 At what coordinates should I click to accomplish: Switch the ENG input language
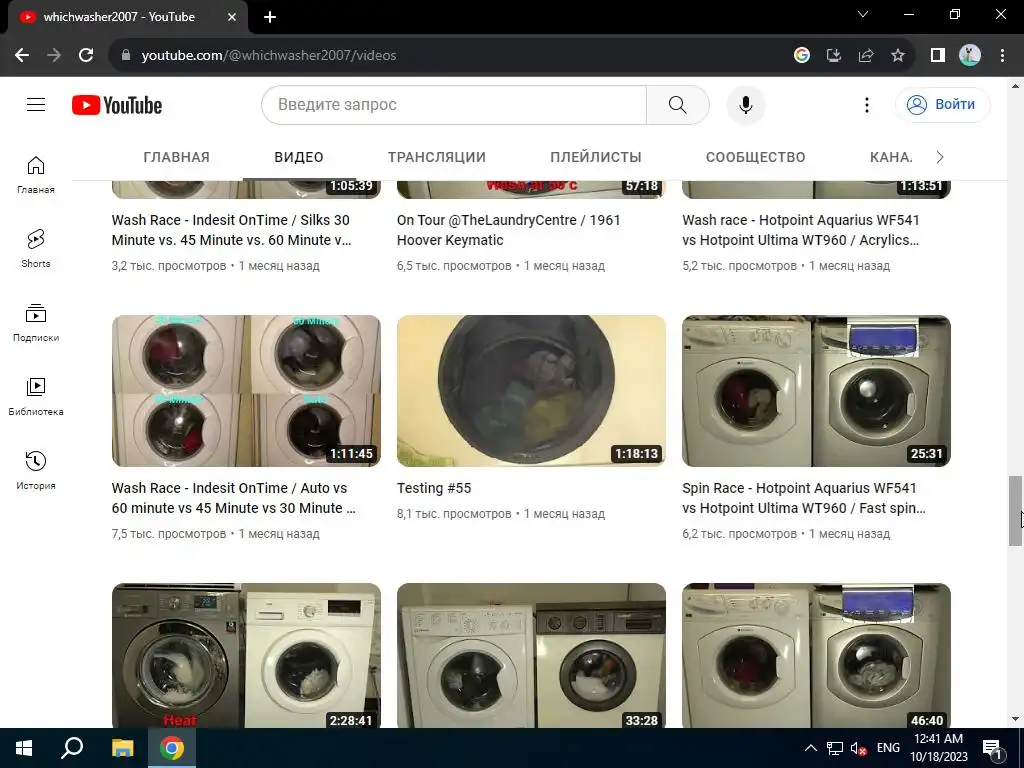pos(888,748)
